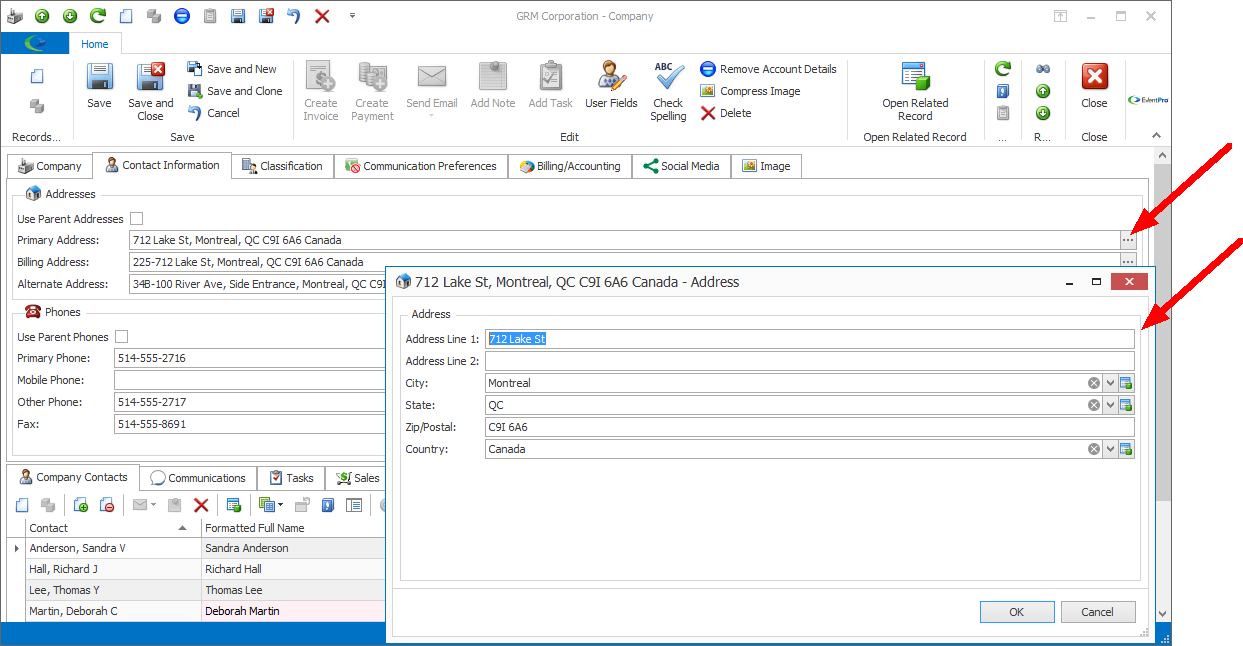The image size is (1243, 646).
Task: Select the Image tab
Action: (x=766, y=166)
